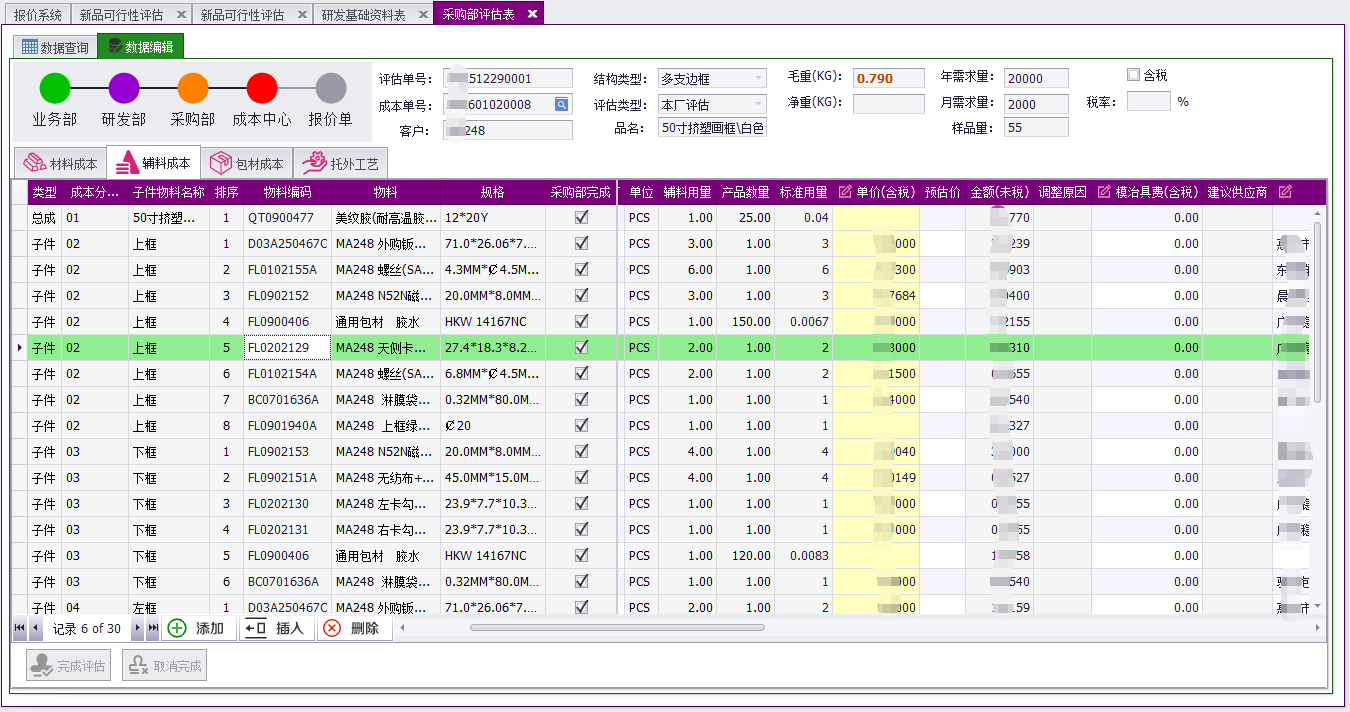This screenshot has height=712, width=1350.
Task: Sort by the 物料编码 column header
Action: tap(287, 192)
